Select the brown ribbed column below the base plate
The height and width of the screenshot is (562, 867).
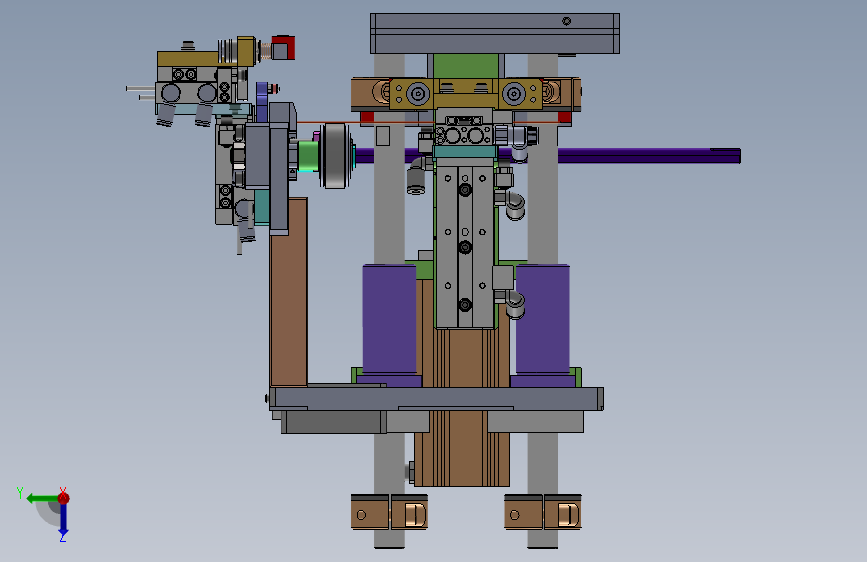[x=462, y=448]
